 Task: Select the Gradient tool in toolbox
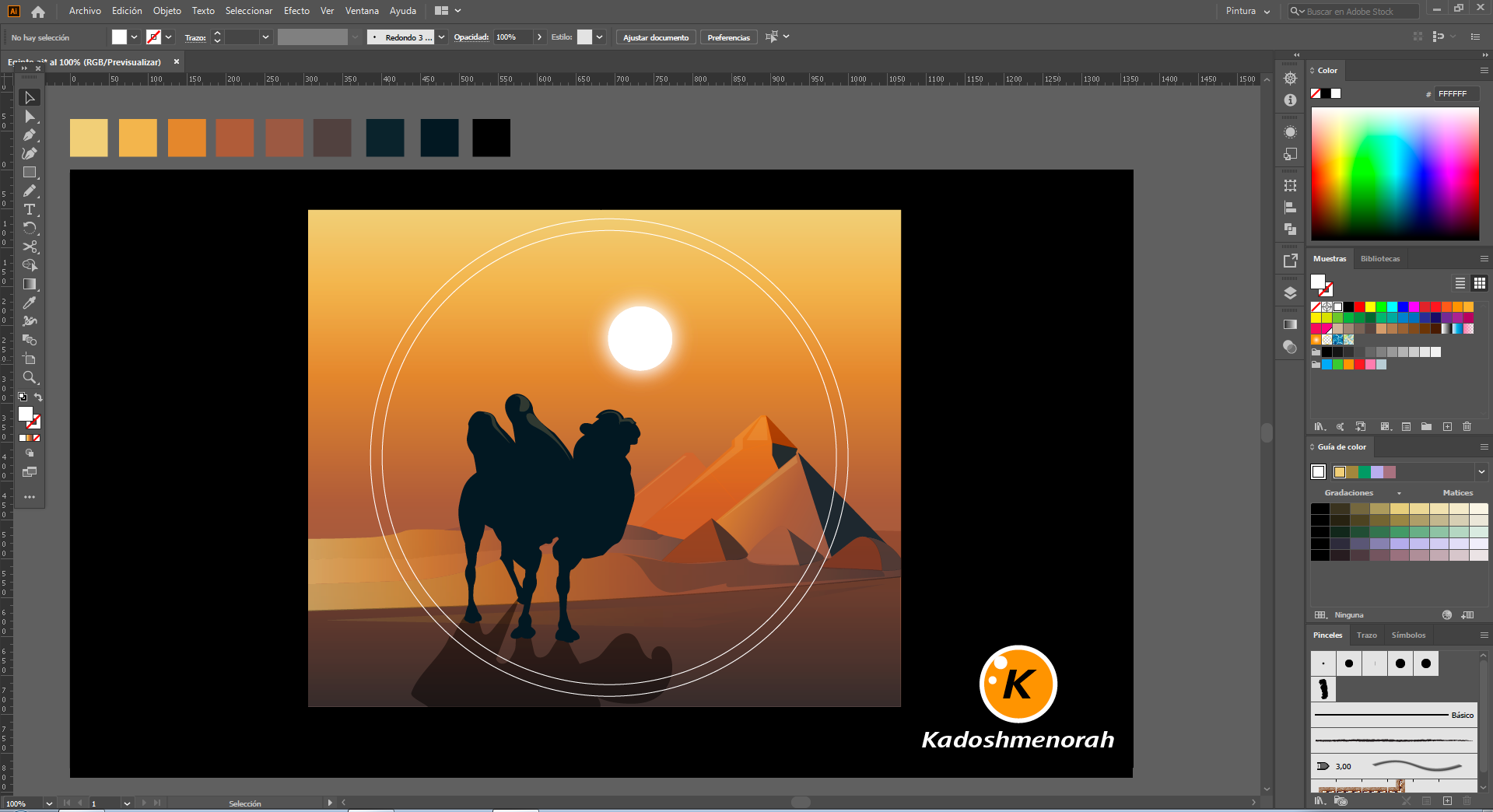(30, 284)
